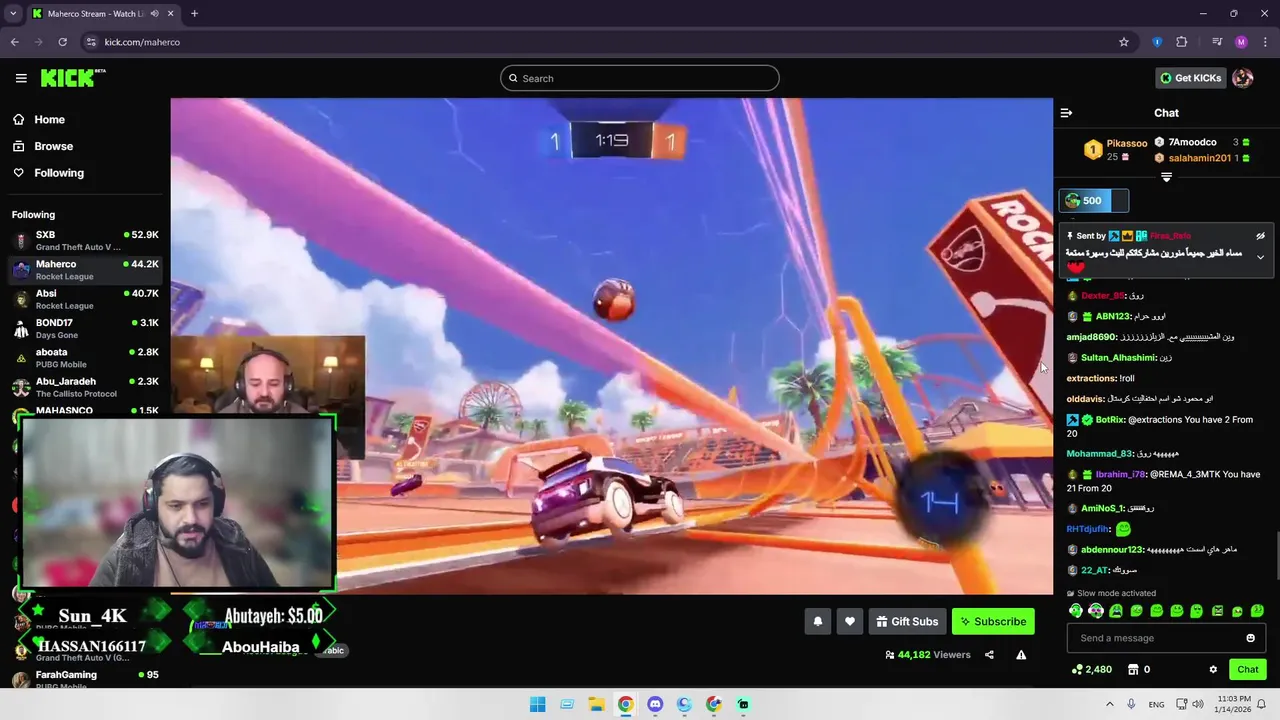Open the channel shop icon

[x=1133, y=669]
